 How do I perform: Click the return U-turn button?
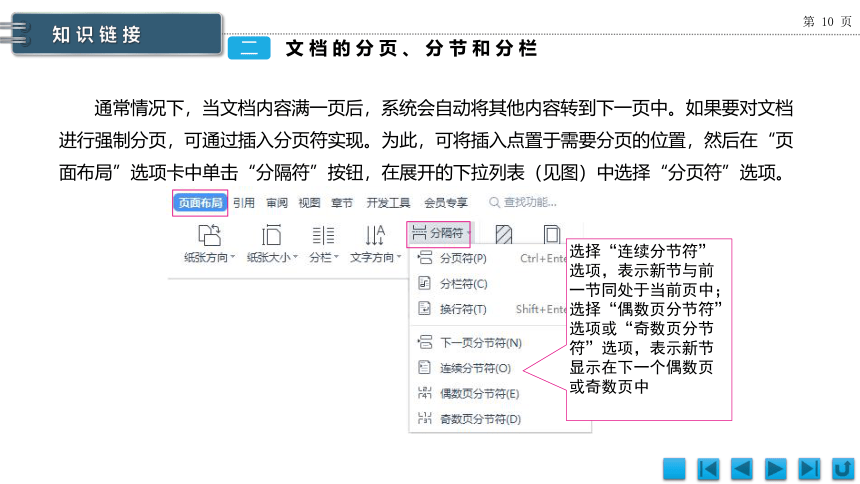pyautogui.click(x=843, y=469)
